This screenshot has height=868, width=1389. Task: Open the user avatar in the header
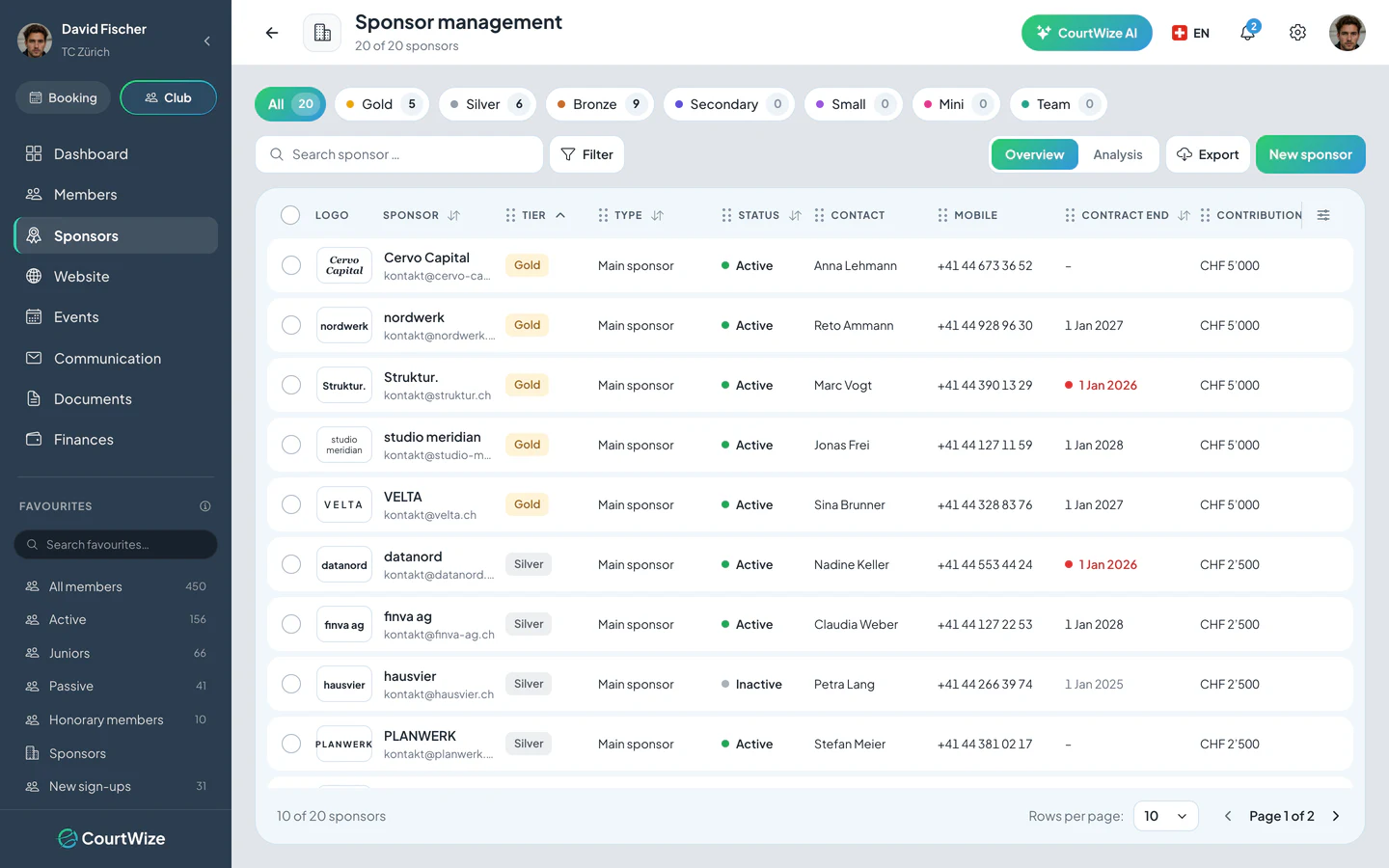tap(1348, 33)
